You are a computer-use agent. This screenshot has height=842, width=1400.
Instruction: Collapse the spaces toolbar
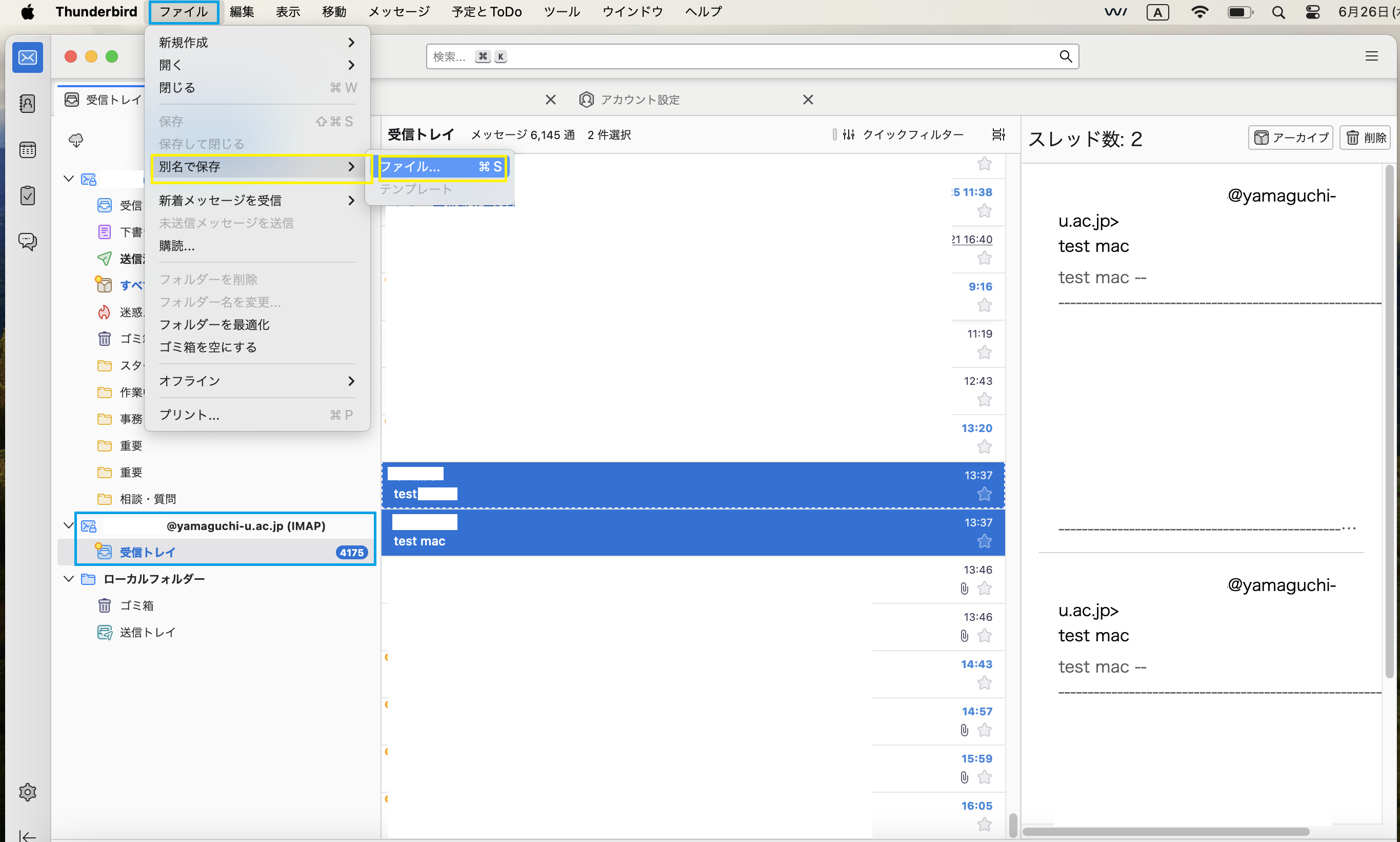(27, 836)
